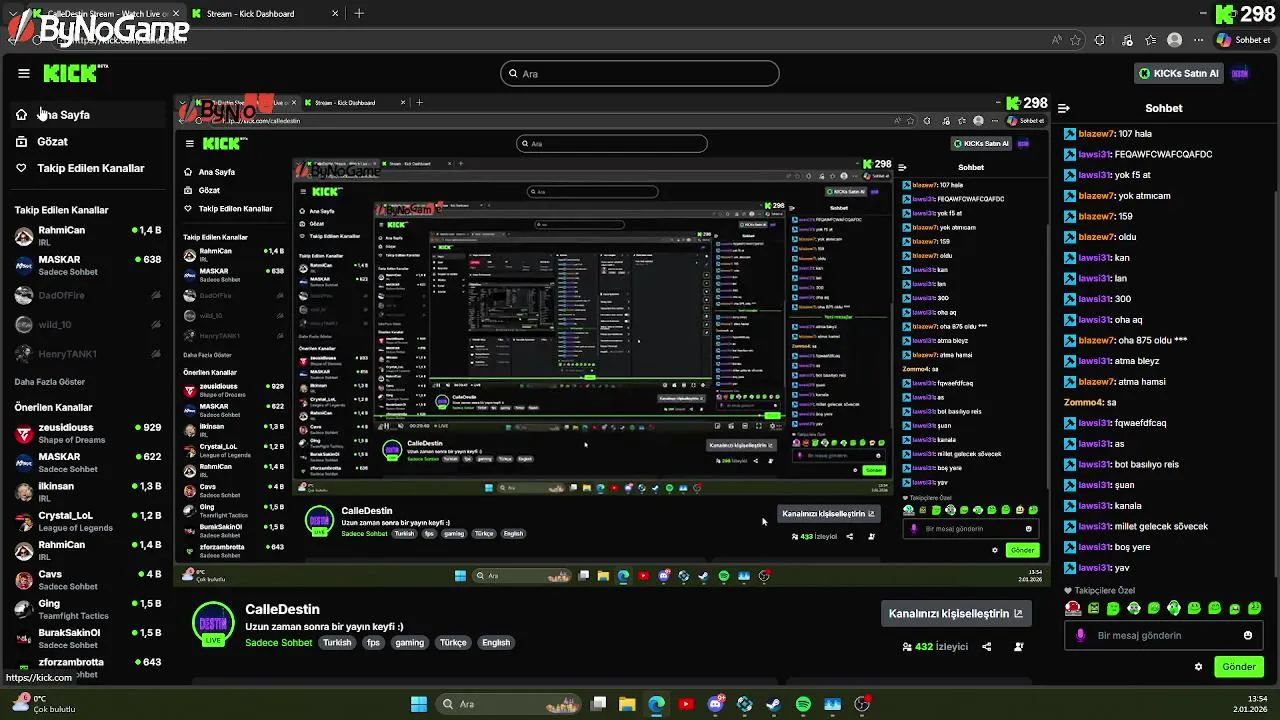This screenshot has width=1280, height=720.
Task: Expand Daha Fazla Göster in followed channels
Action: coord(50,382)
